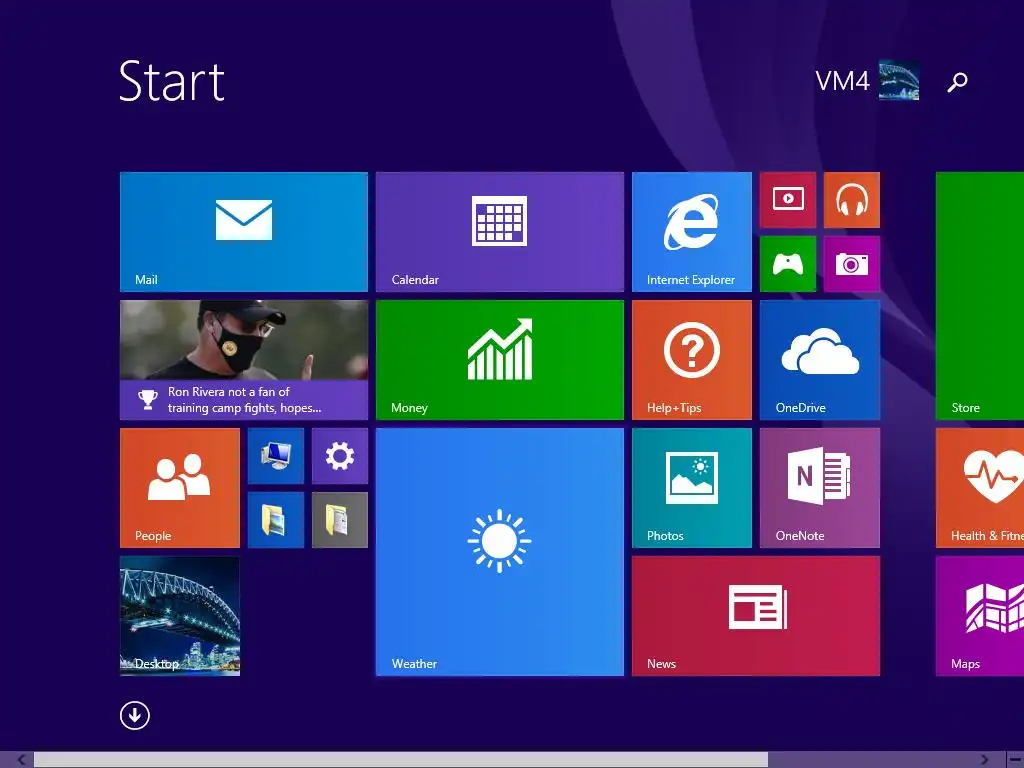Open the Store tile
Viewport: 1024px width, 768px height.
coord(980,296)
